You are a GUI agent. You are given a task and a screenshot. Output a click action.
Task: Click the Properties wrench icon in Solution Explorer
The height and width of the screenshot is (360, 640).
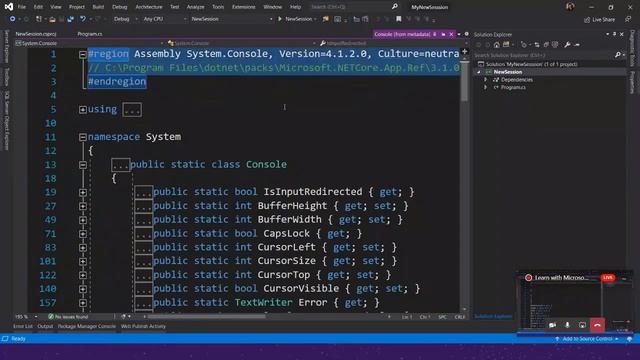tap(567, 45)
